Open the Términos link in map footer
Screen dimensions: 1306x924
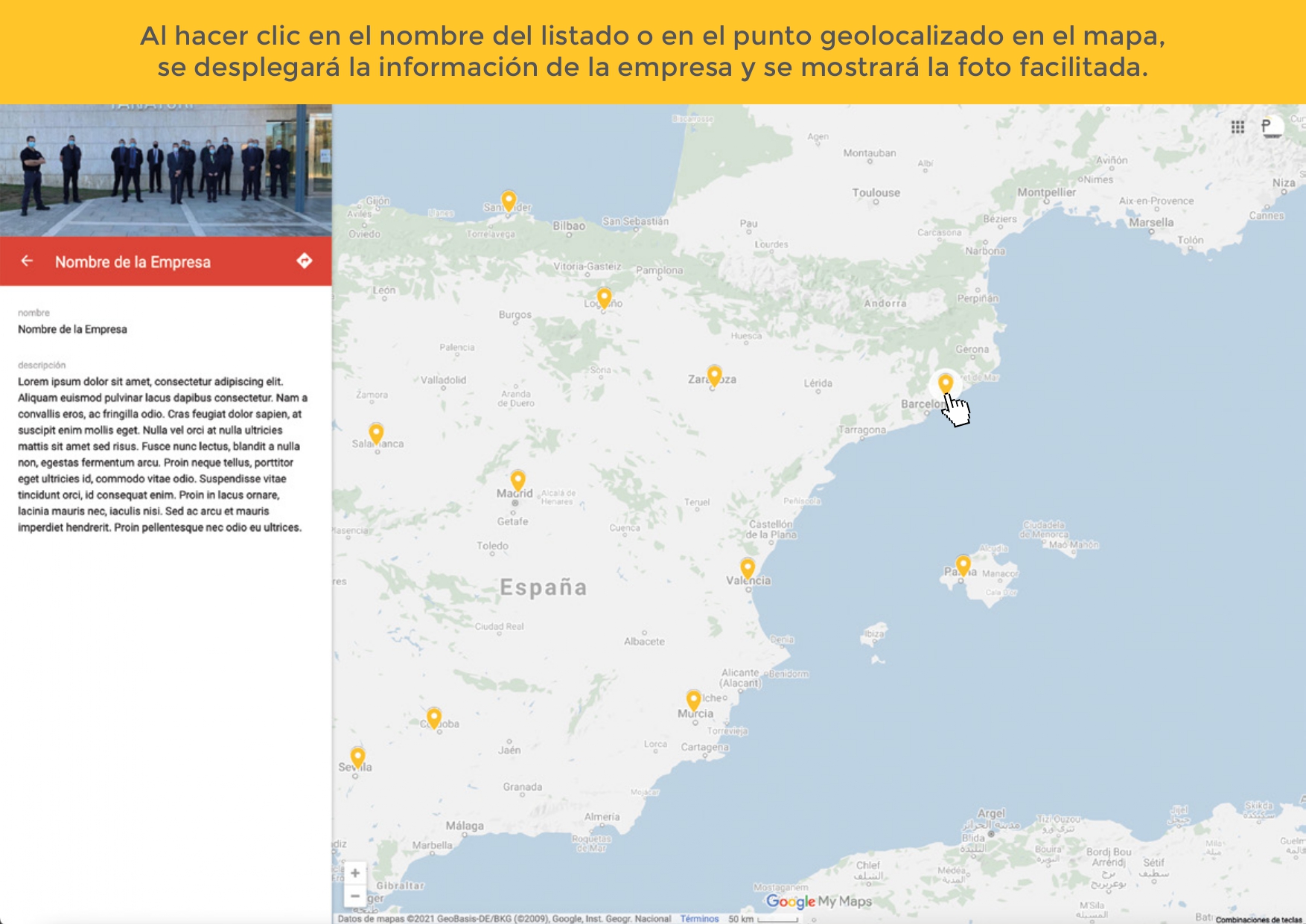tap(699, 919)
